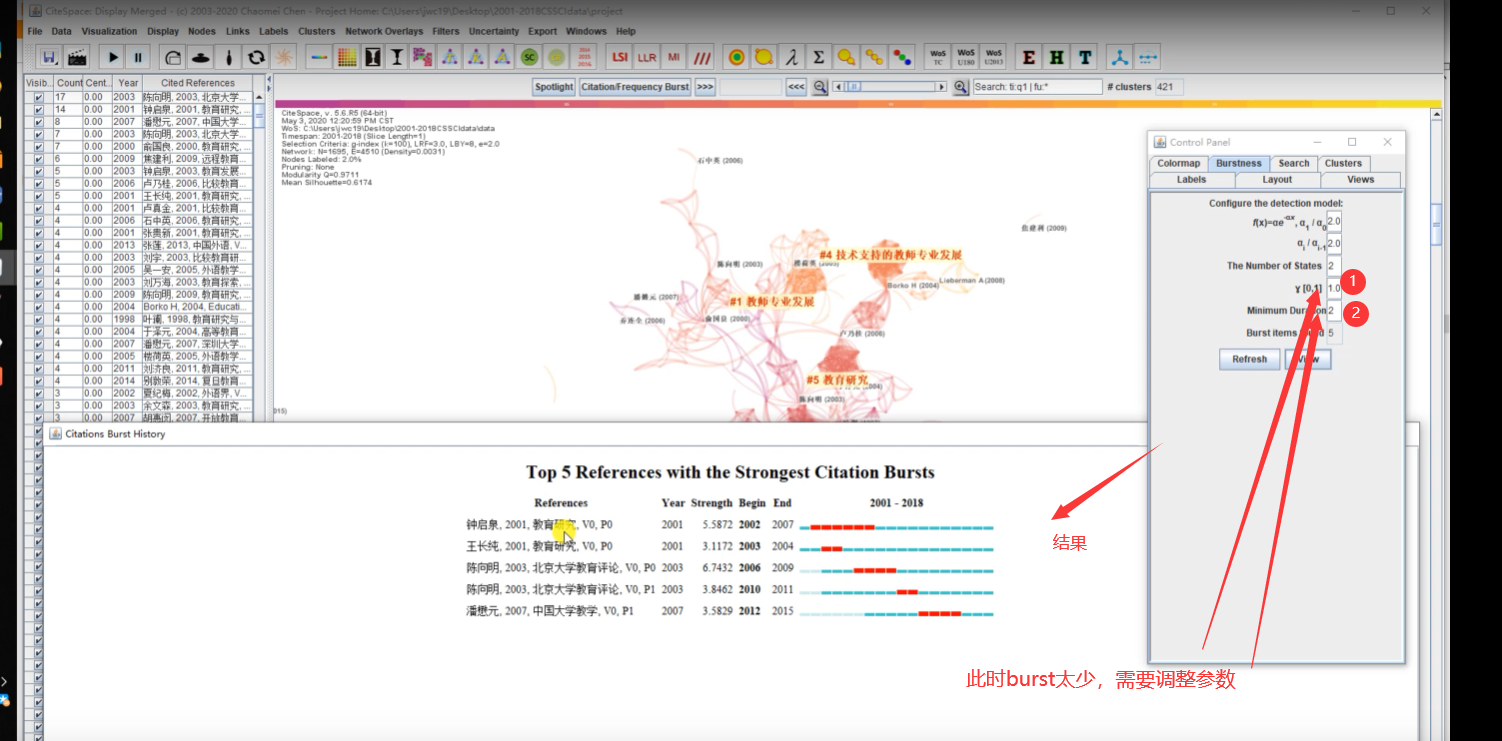
Task: Click the WoS U180 icon
Action: click(965, 57)
